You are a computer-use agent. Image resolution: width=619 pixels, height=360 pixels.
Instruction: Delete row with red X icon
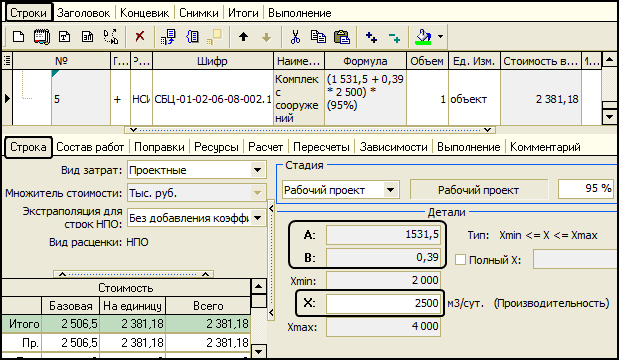[x=140, y=37]
